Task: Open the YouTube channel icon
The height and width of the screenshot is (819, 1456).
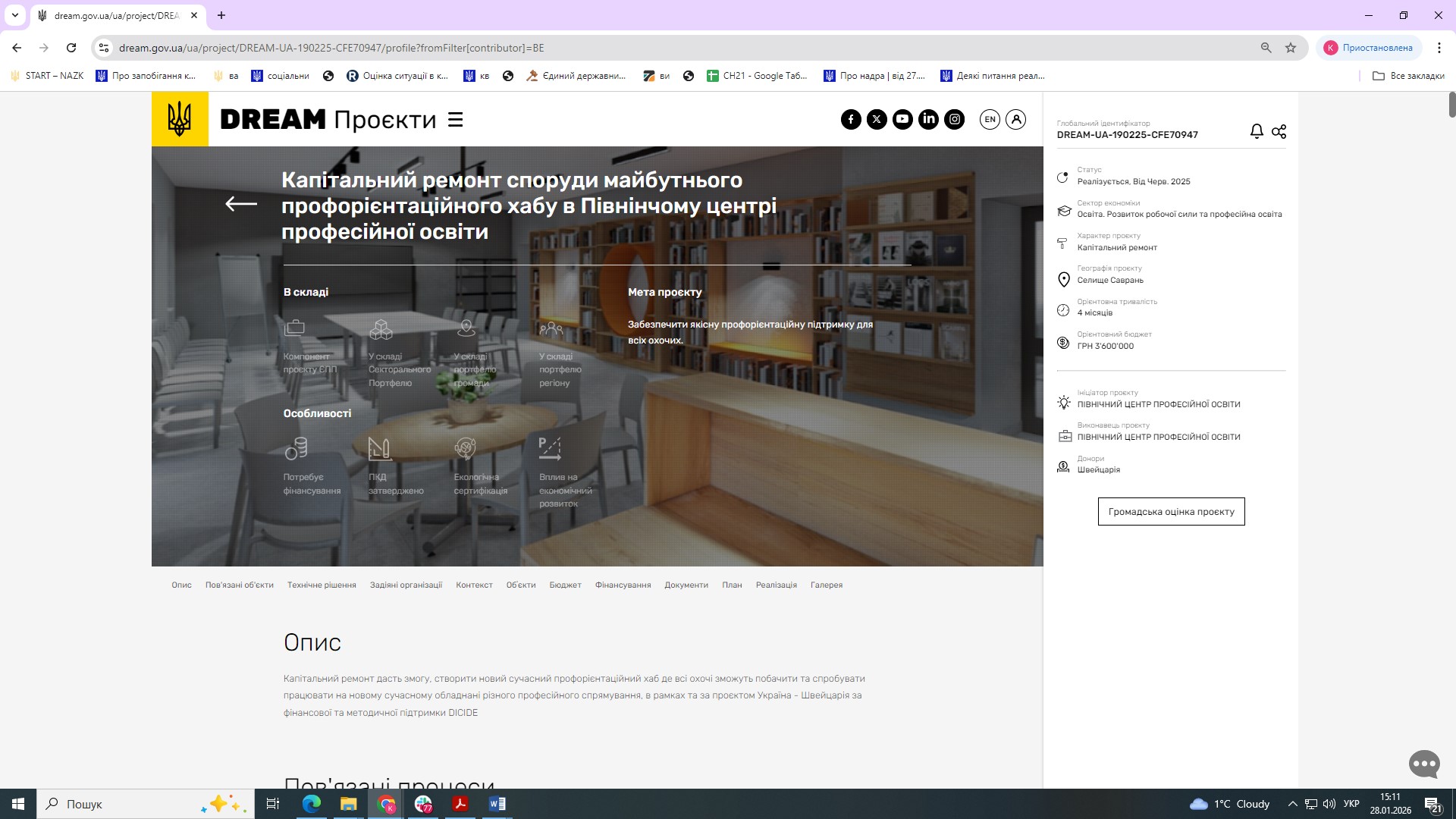Action: click(902, 119)
